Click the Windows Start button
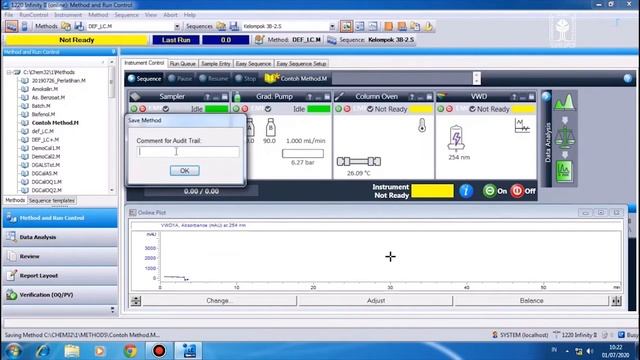 pyautogui.click(x=13, y=351)
